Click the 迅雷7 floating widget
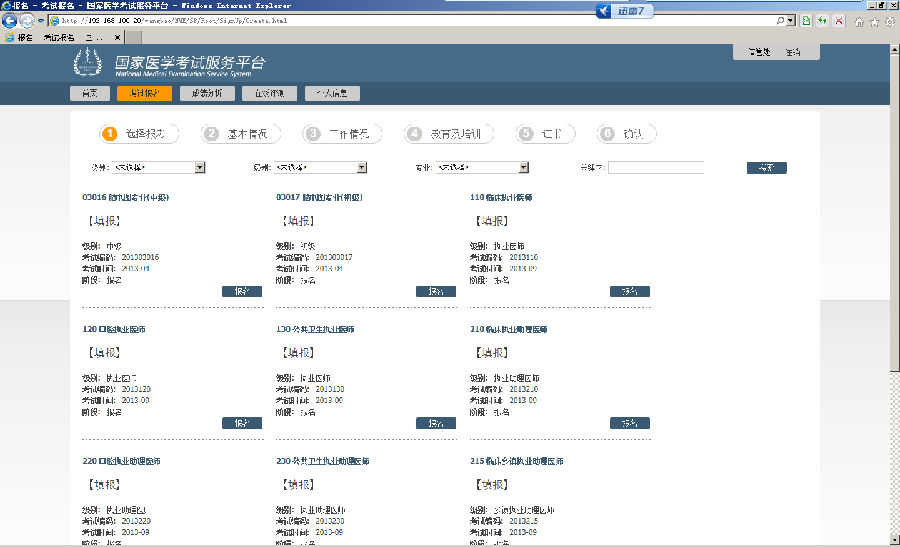The width and height of the screenshot is (900, 547). pos(624,11)
